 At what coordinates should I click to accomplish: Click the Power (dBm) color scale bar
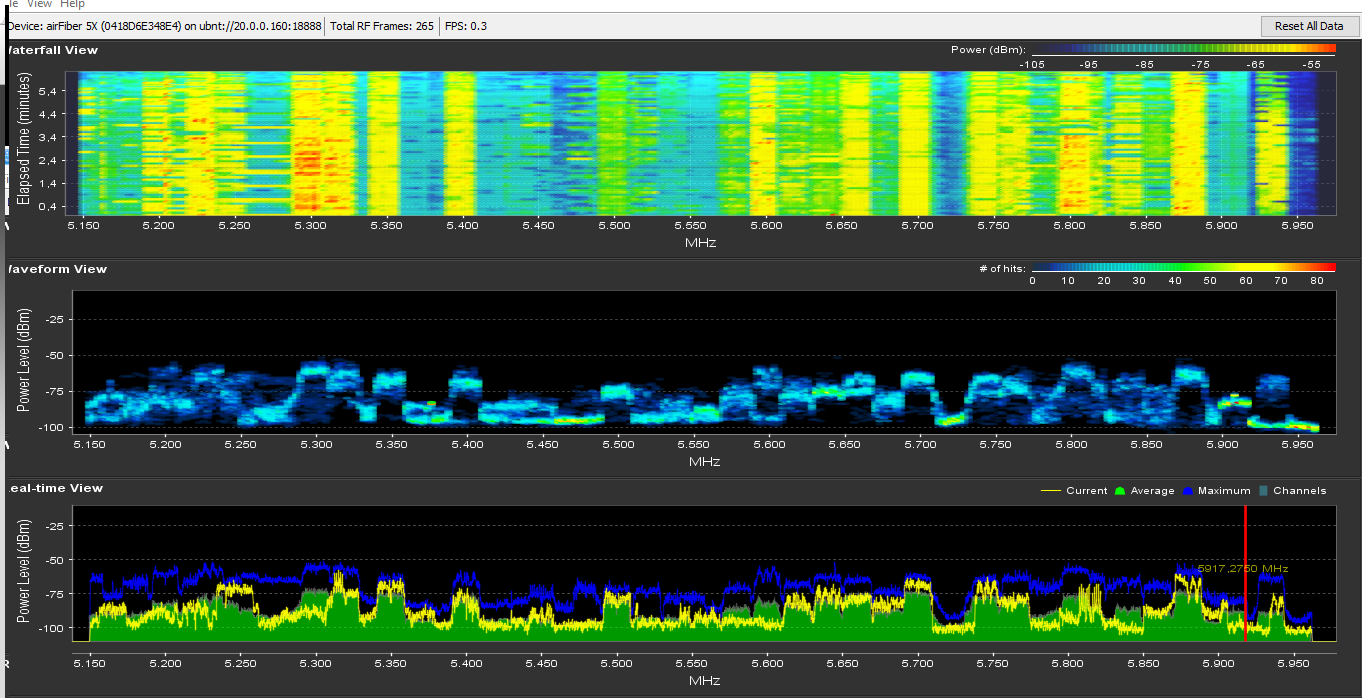pos(1182,49)
